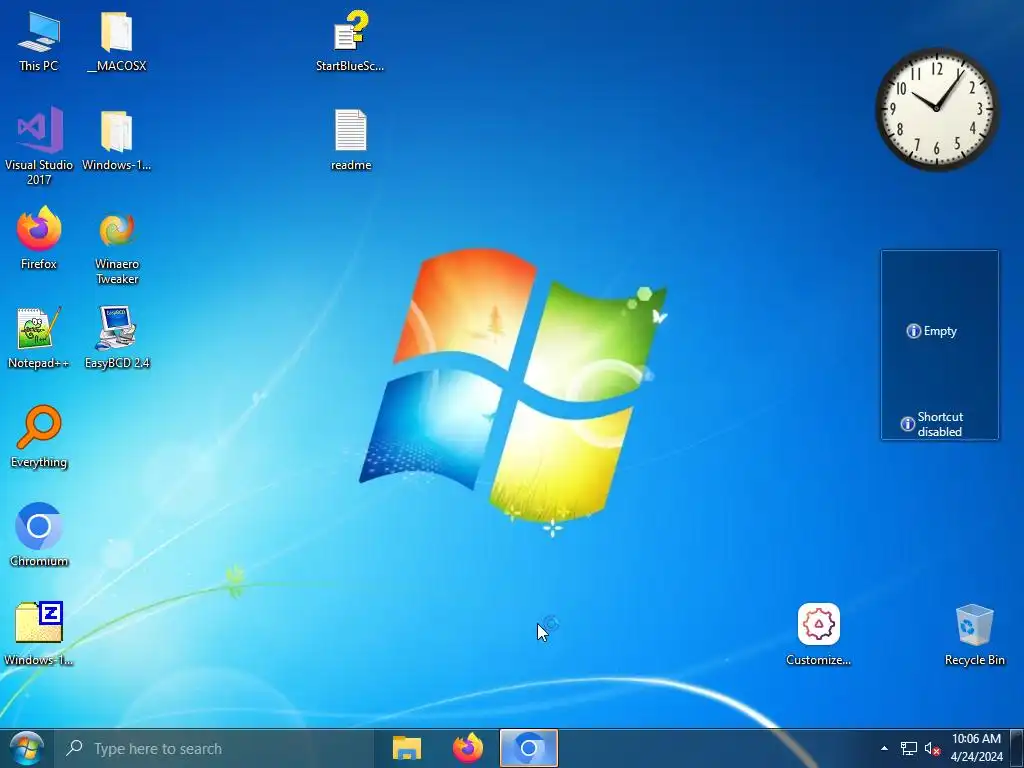The image size is (1024, 768).
Task: Open the taskbar date and time
Action: coord(976,748)
